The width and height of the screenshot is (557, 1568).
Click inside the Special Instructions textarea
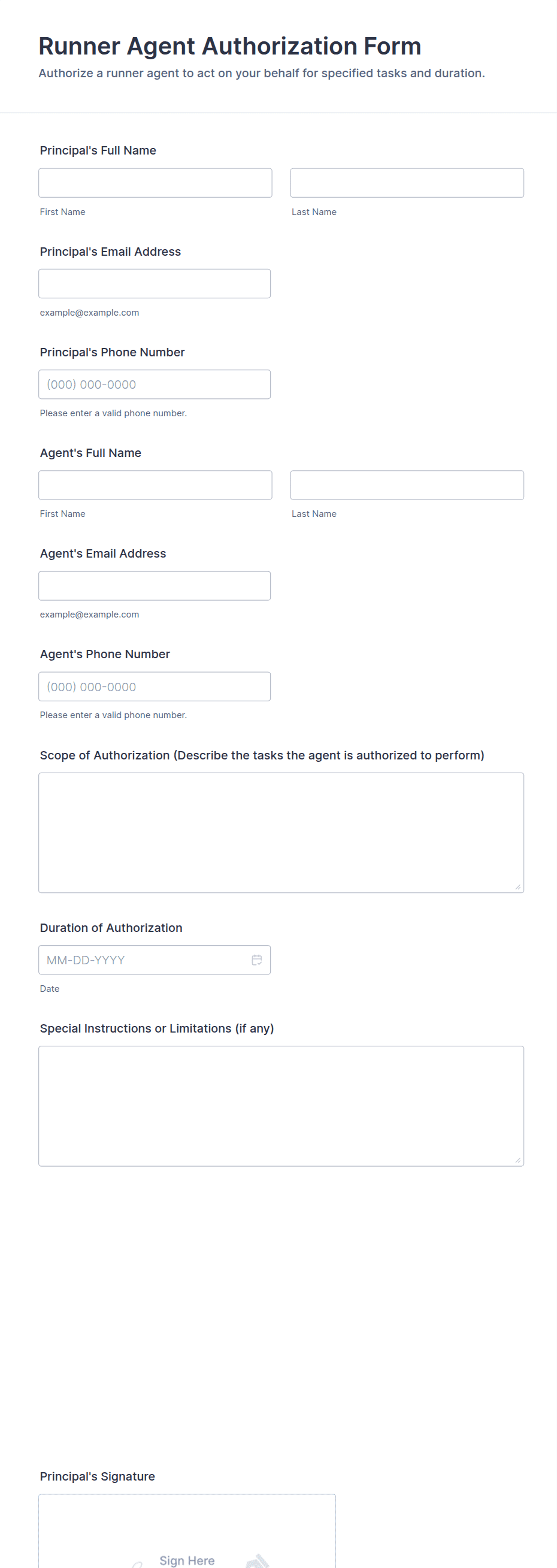point(281,1106)
